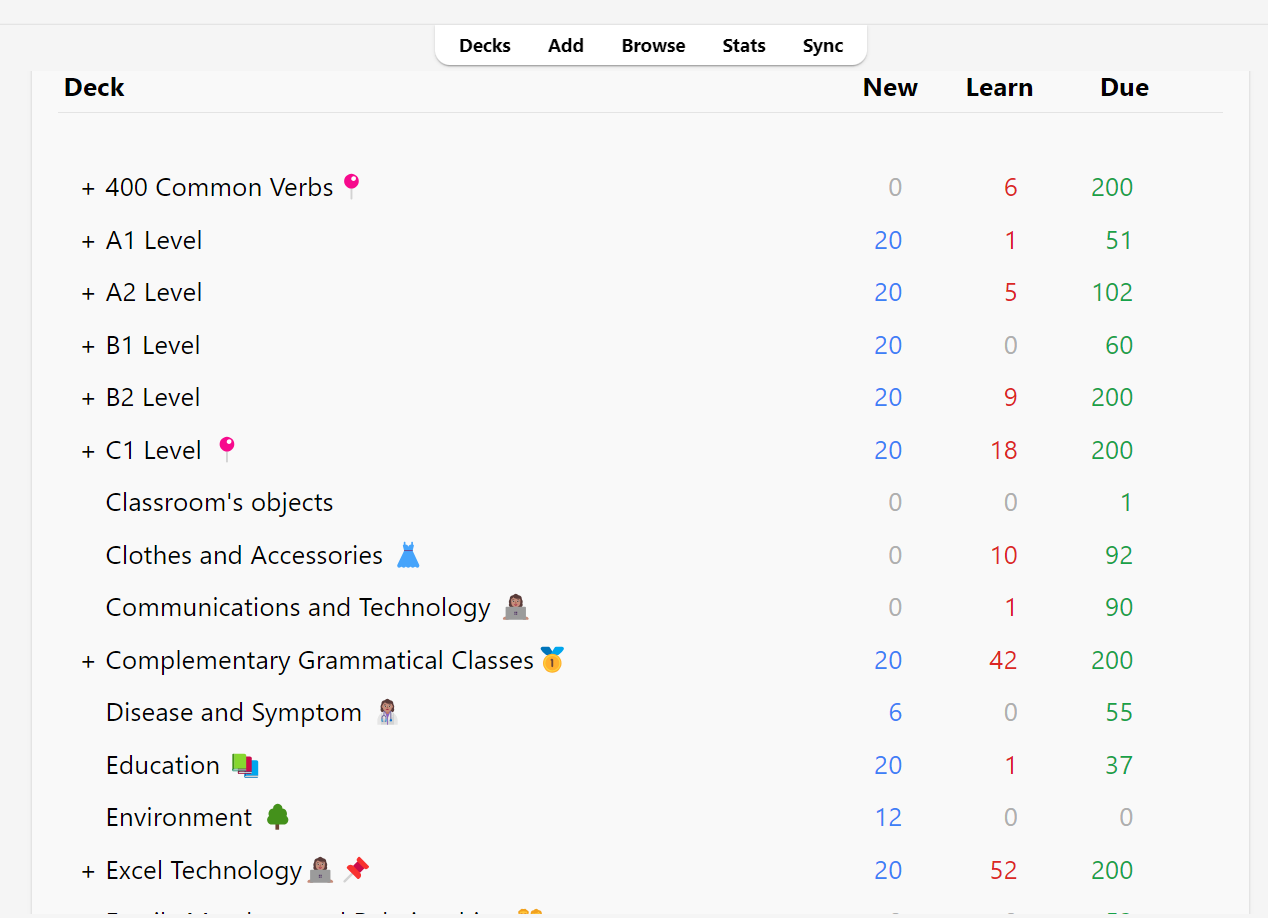
Task: Click the Learn count 42
Action: click(x=1003, y=660)
